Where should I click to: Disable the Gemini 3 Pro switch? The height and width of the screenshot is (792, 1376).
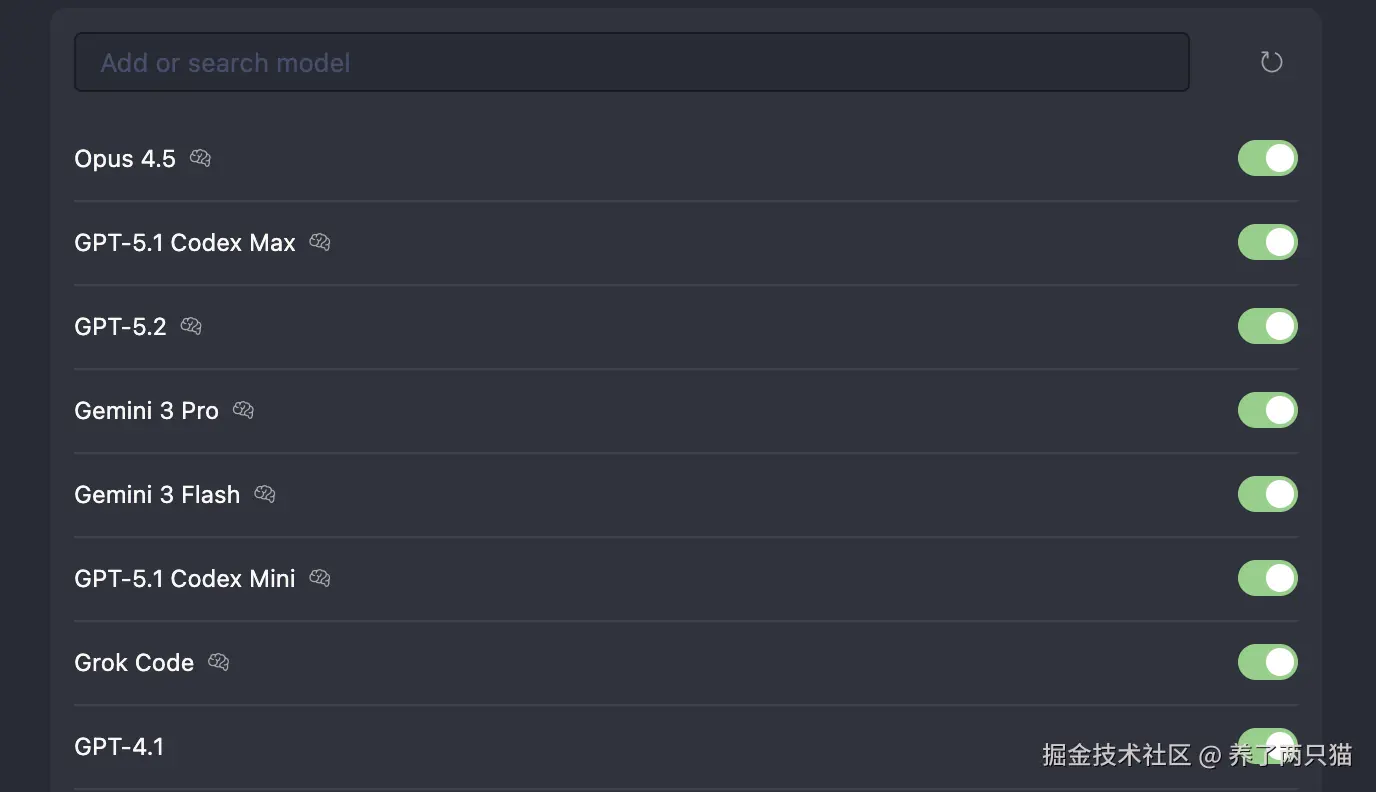click(1267, 410)
